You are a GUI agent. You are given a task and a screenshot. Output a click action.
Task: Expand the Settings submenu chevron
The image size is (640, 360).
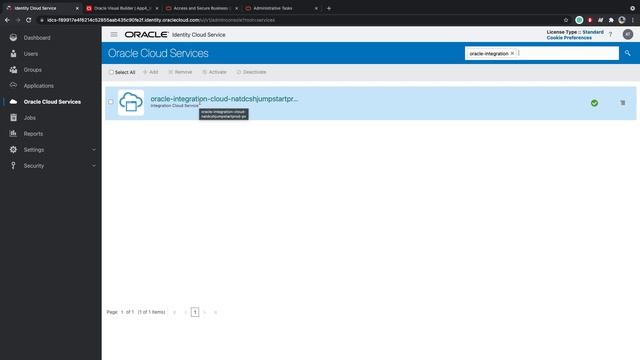[x=94, y=150]
